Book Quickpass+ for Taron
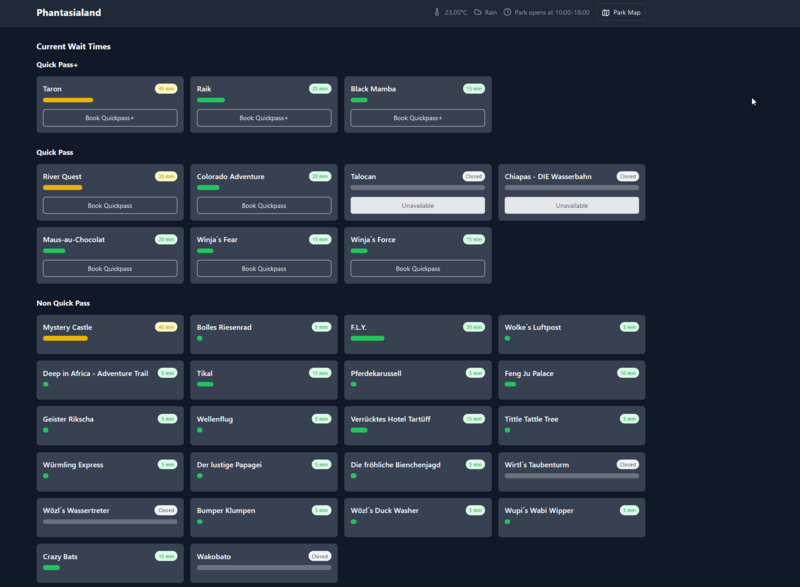This screenshot has height=587, width=800. click(110, 118)
